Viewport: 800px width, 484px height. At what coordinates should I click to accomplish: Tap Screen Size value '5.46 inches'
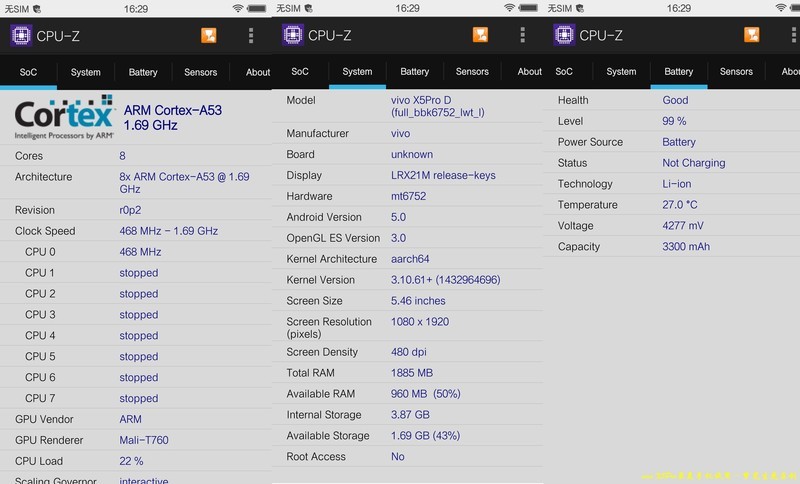coord(418,301)
